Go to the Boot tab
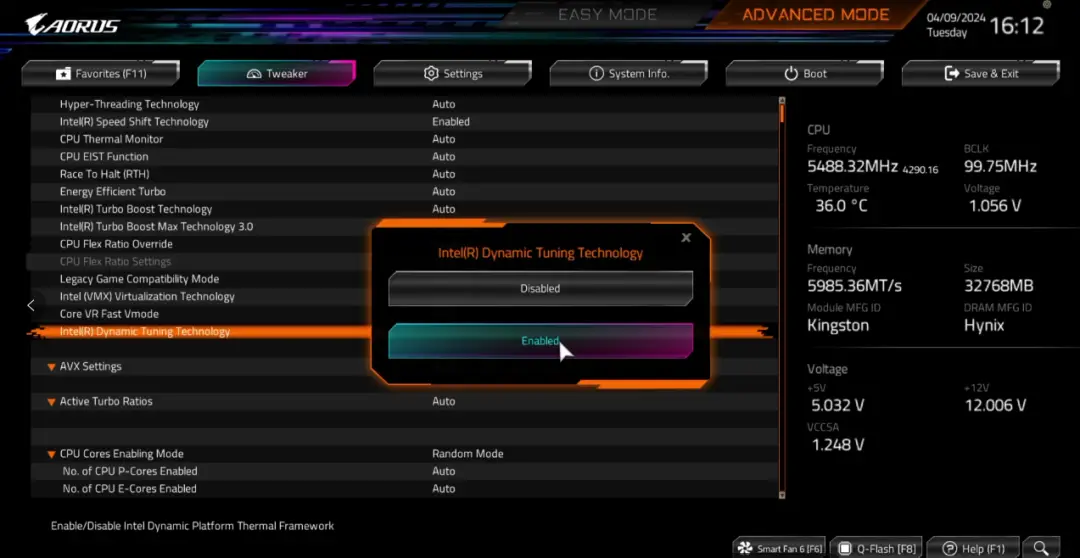The width and height of the screenshot is (1080, 558). 804,73
